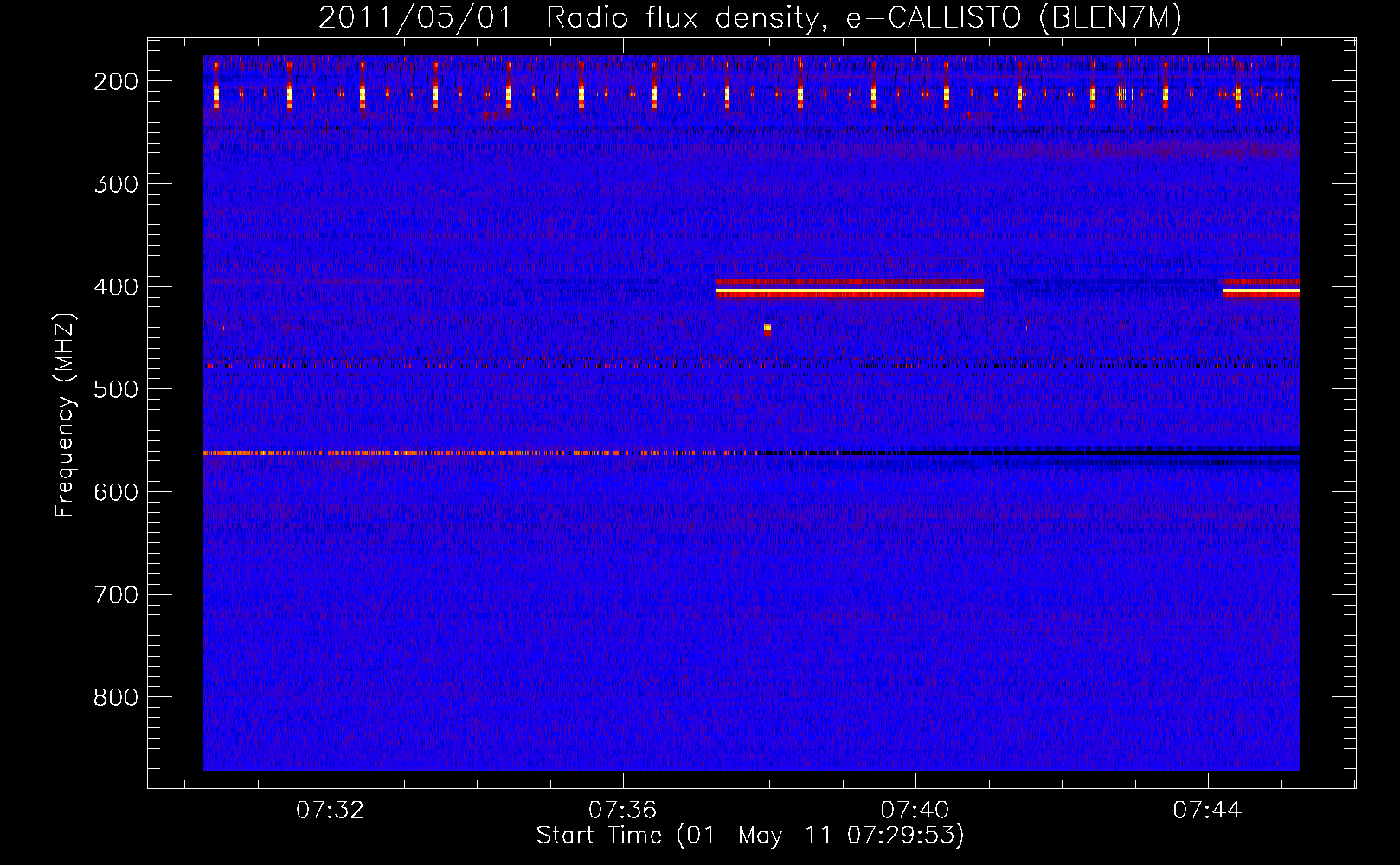Viewport: 1400px width, 865px height.
Task: Click the 200 frequency tick label
Action: click(x=116, y=81)
